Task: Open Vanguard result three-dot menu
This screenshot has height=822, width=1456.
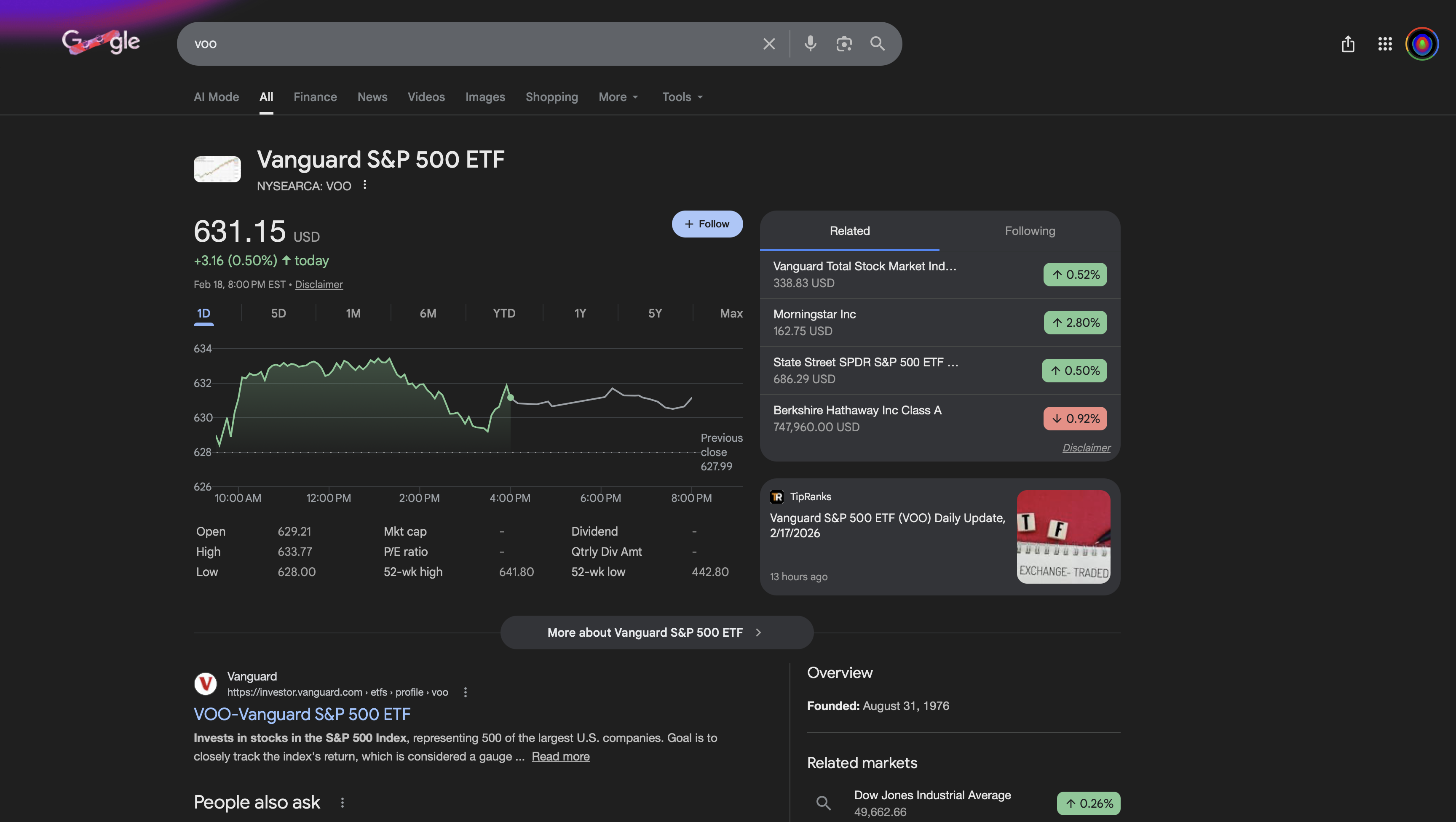Action: 465,692
